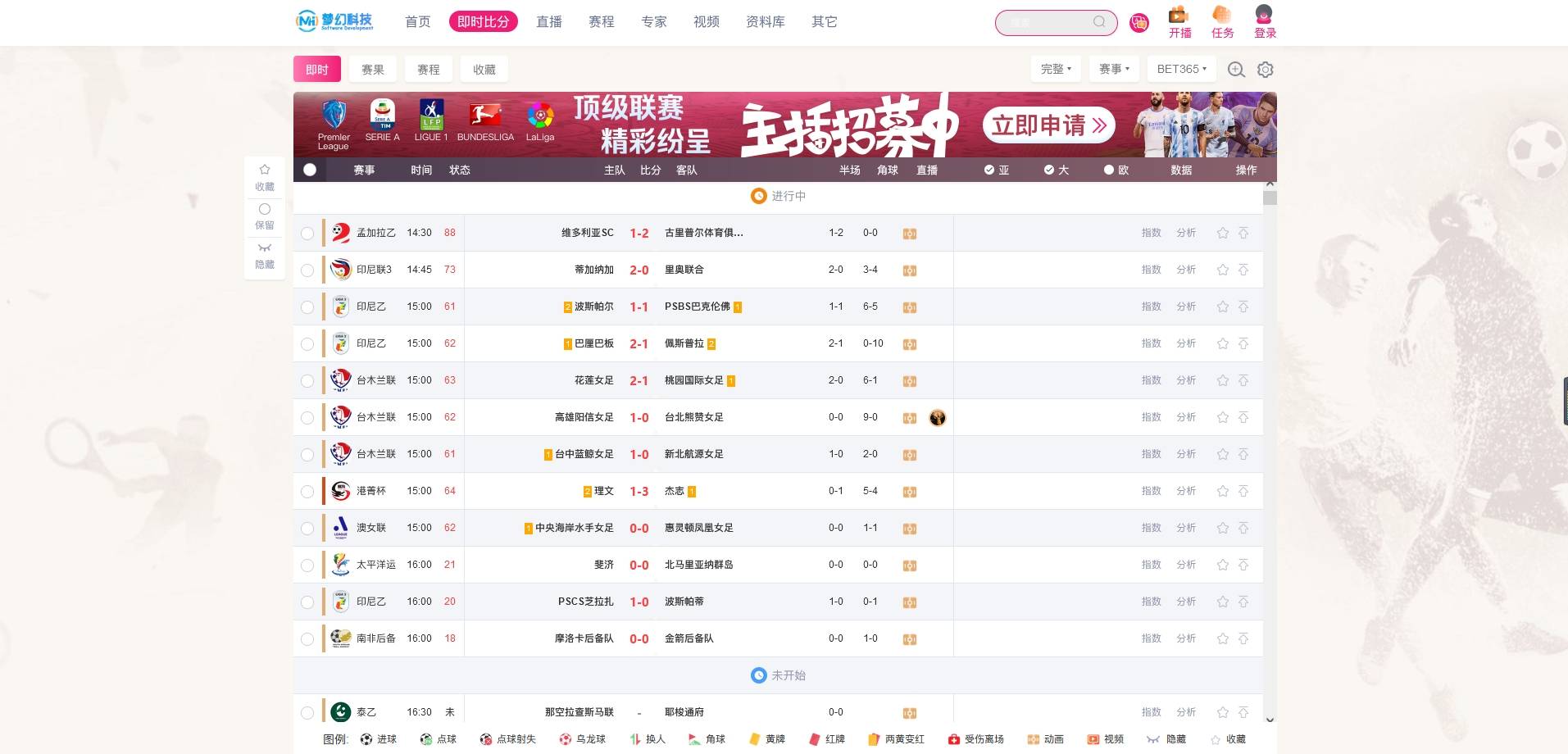
Task: Open the 直播 menu item
Action: click(548, 21)
